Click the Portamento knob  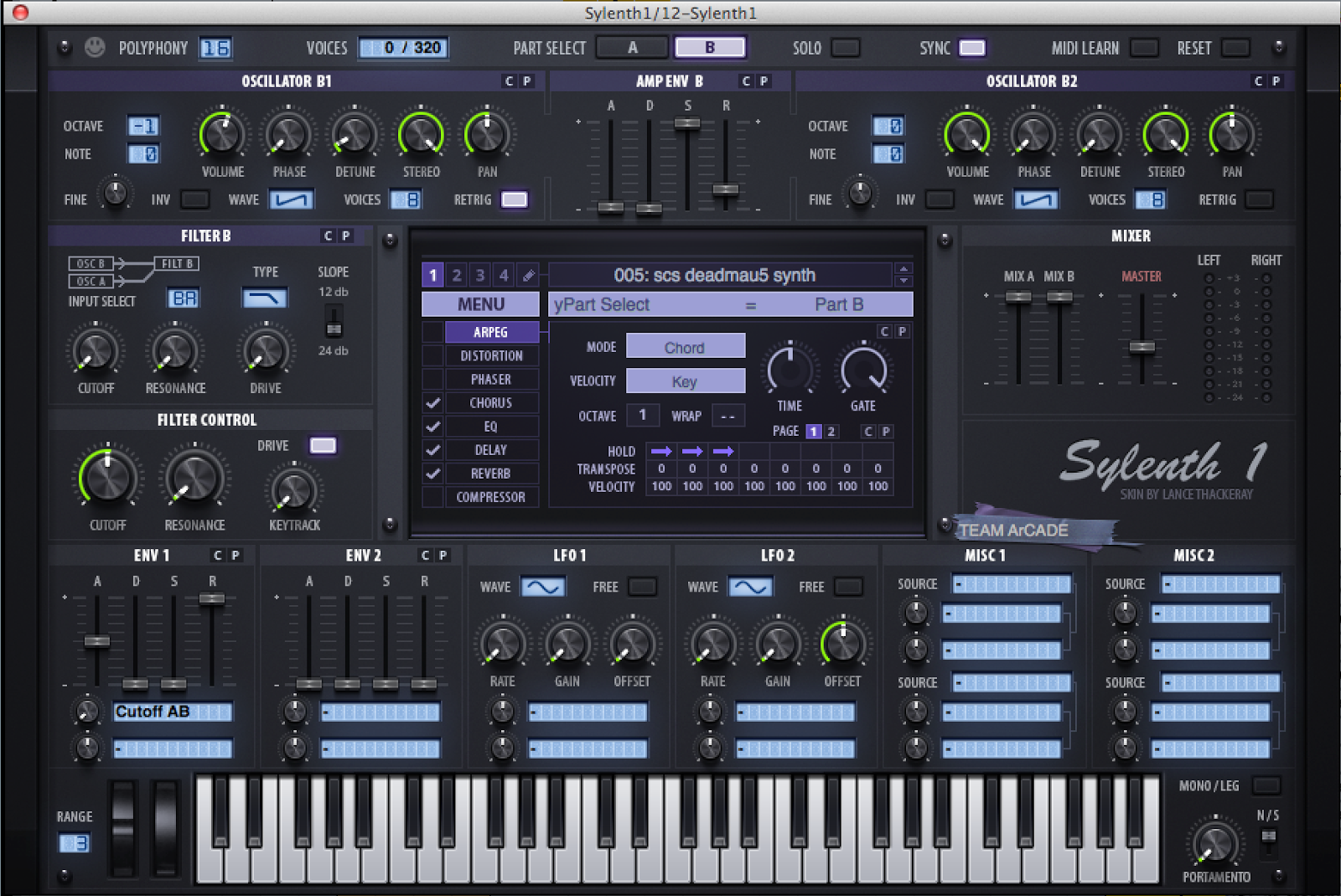(x=1215, y=842)
